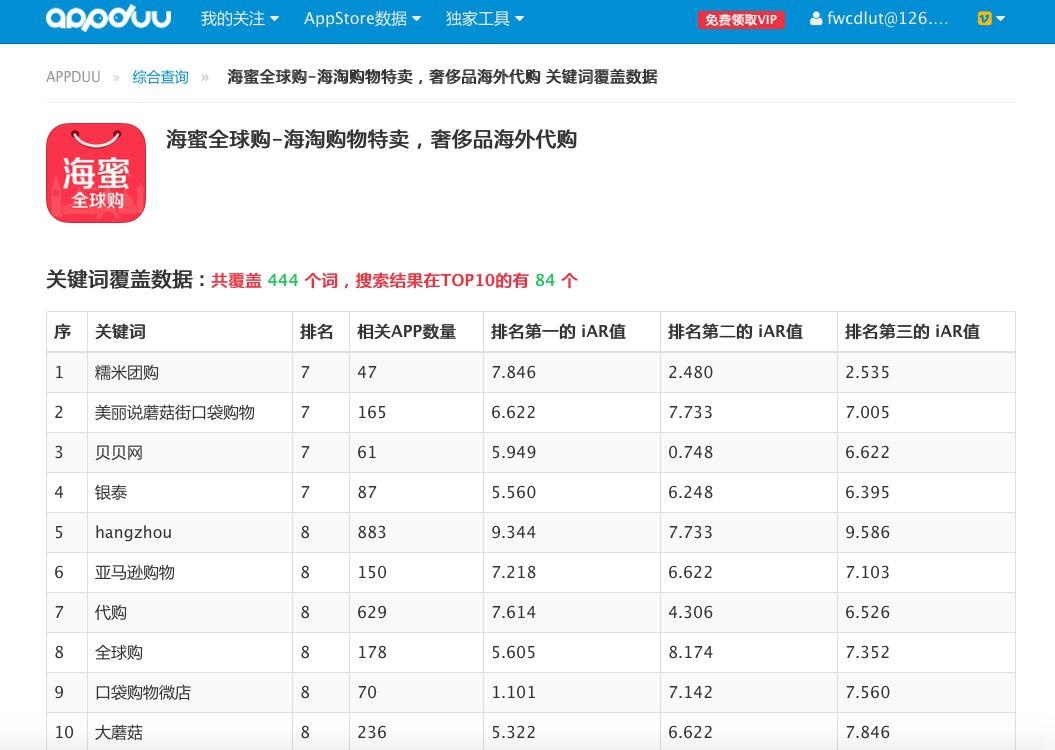1055x750 pixels.
Task: Open the 我的关注 dropdown menu
Action: pos(239,19)
